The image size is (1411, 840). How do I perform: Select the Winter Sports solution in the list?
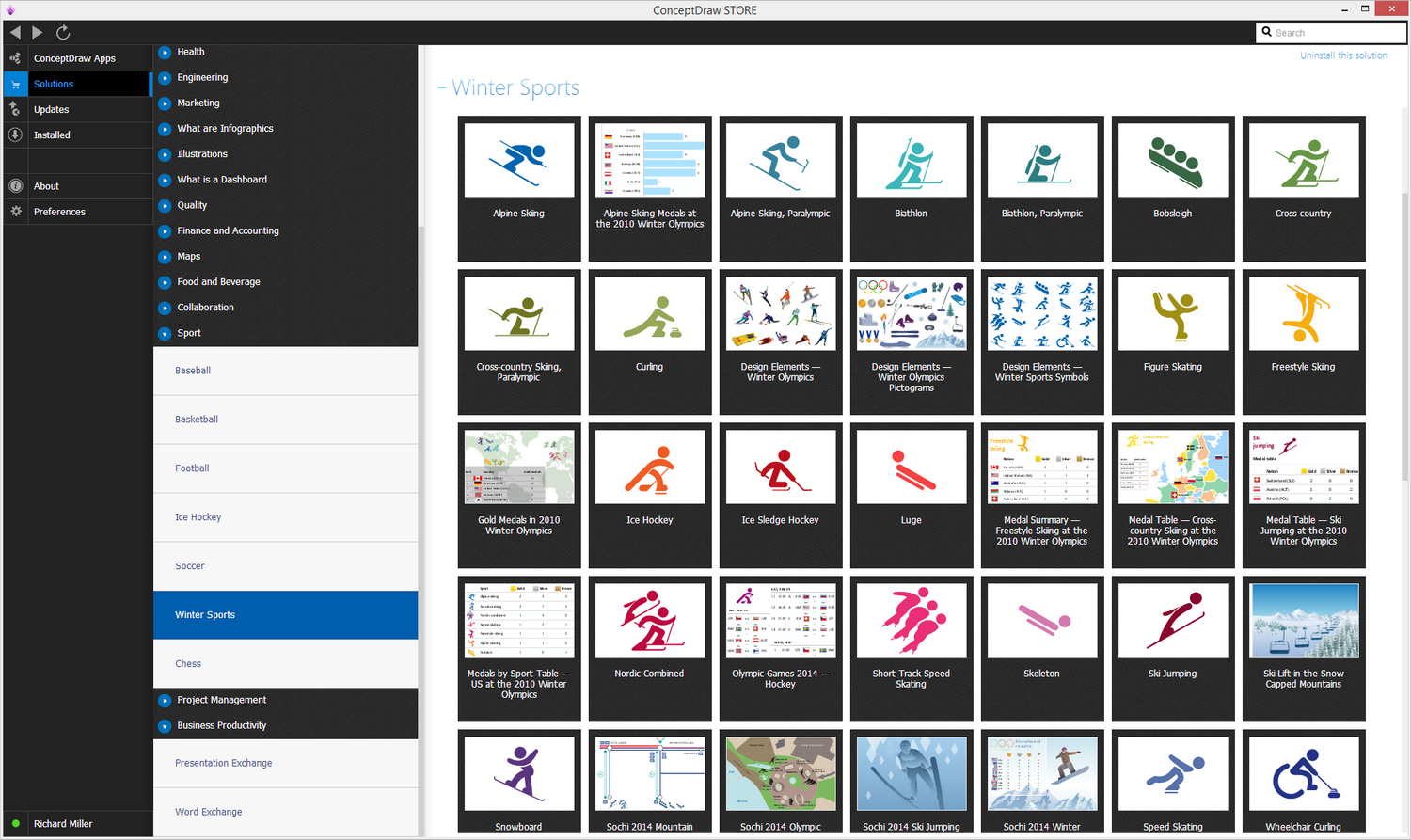pos(285,615)
